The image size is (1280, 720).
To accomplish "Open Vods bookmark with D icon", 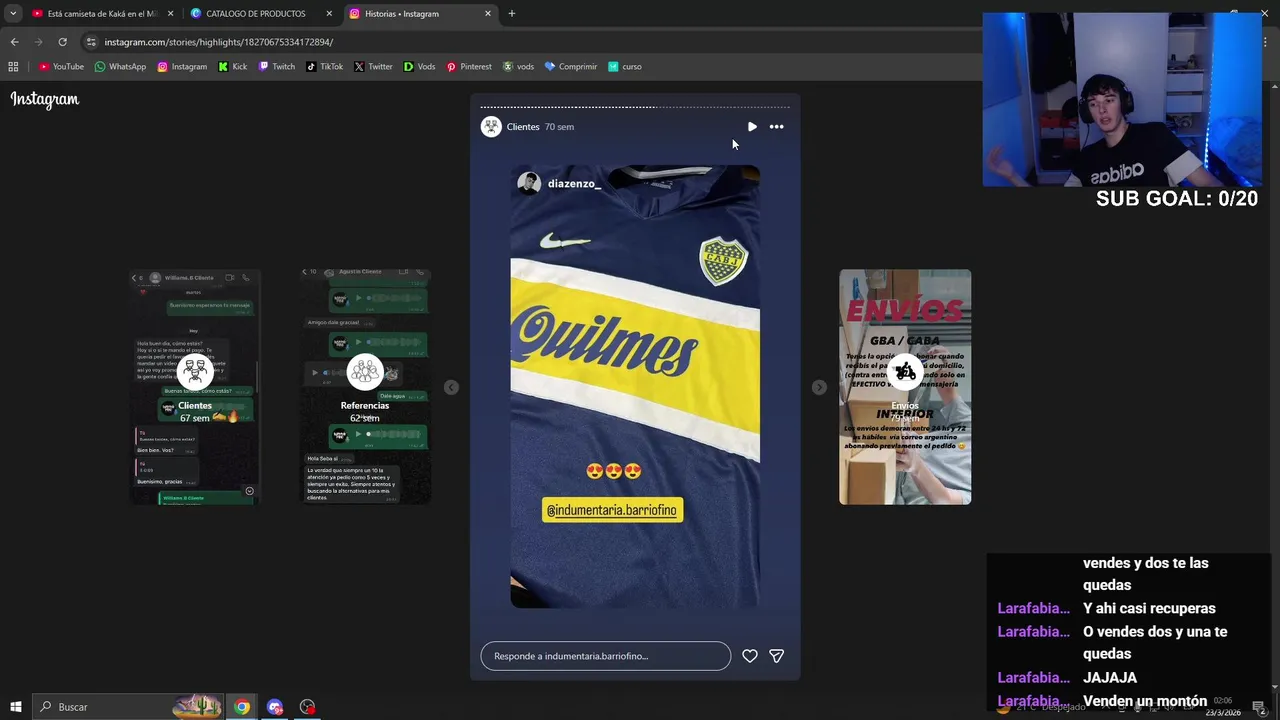I will tap(419, 67).
